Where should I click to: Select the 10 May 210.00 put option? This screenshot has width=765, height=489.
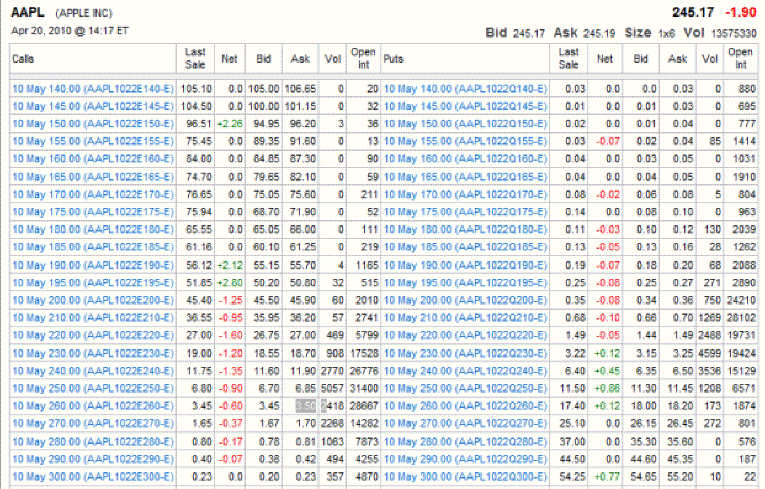467,318
